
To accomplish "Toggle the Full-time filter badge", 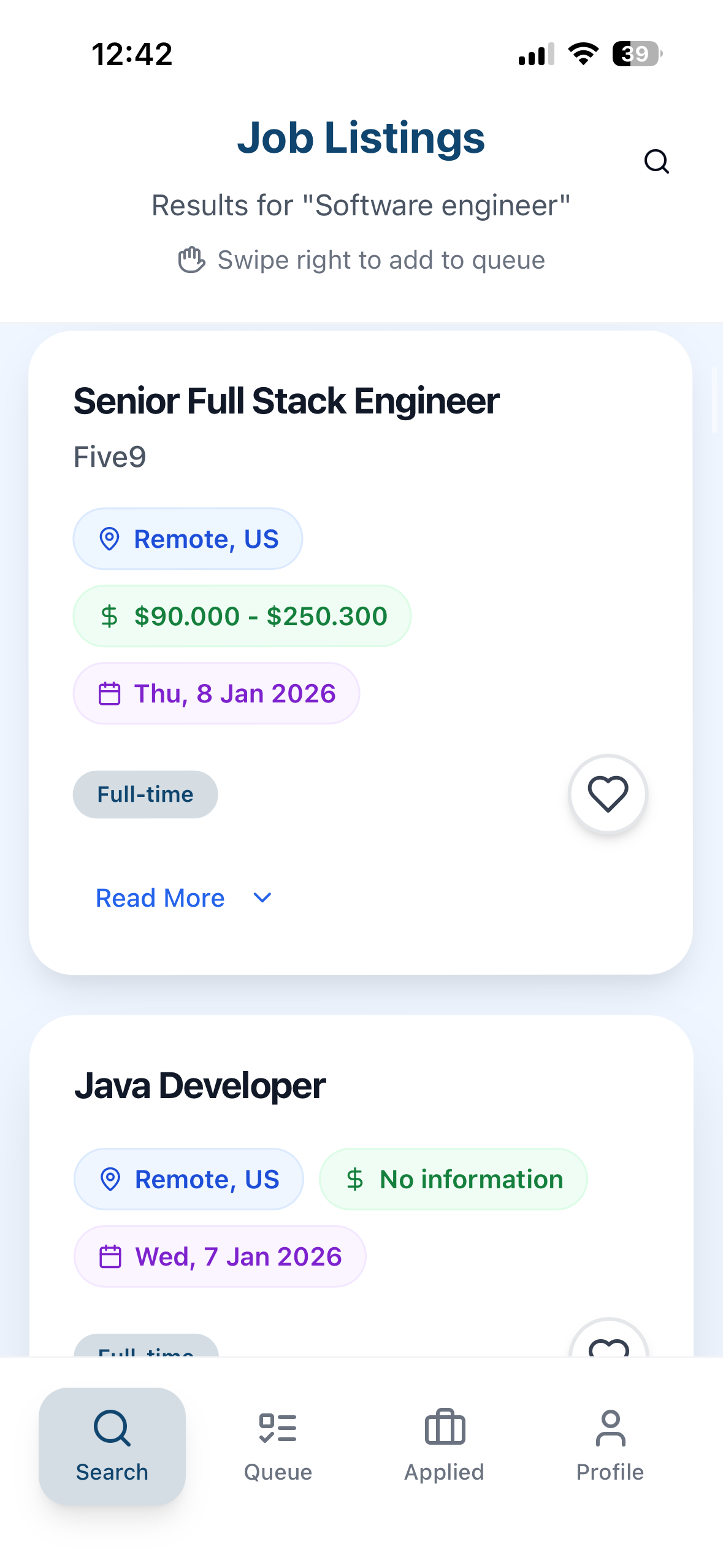I will coord(145,794).
